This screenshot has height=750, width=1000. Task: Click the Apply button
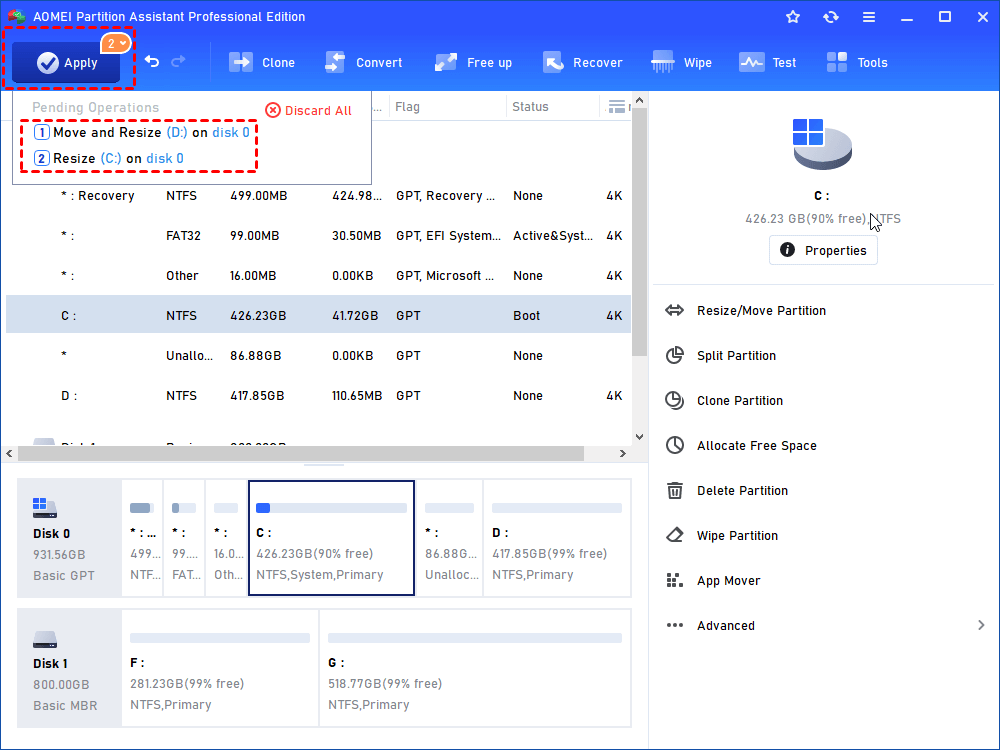pos(66,62)
